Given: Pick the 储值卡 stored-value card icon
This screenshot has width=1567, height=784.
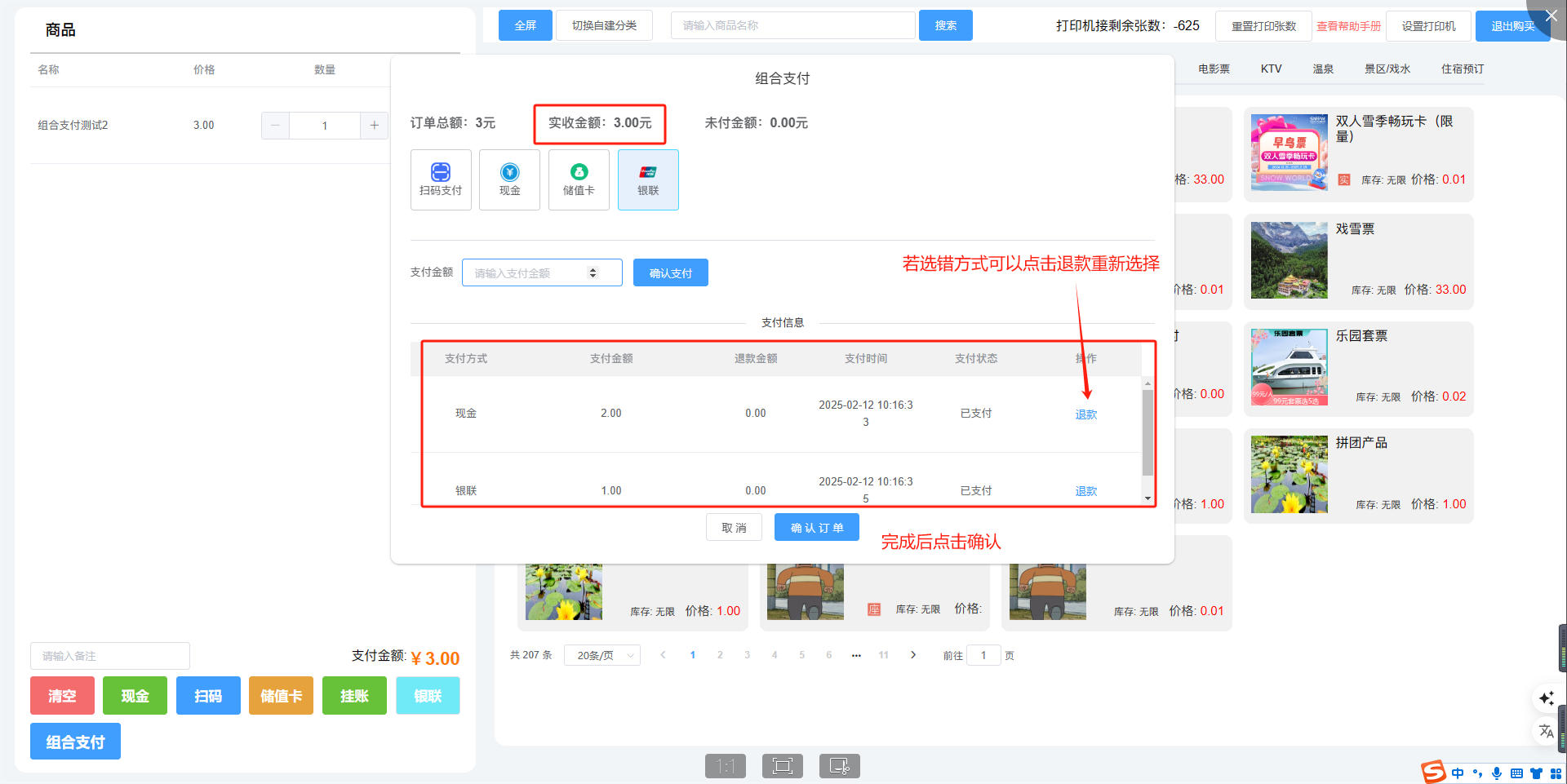Looking at the screenshot, I should [x=579, y=179].
